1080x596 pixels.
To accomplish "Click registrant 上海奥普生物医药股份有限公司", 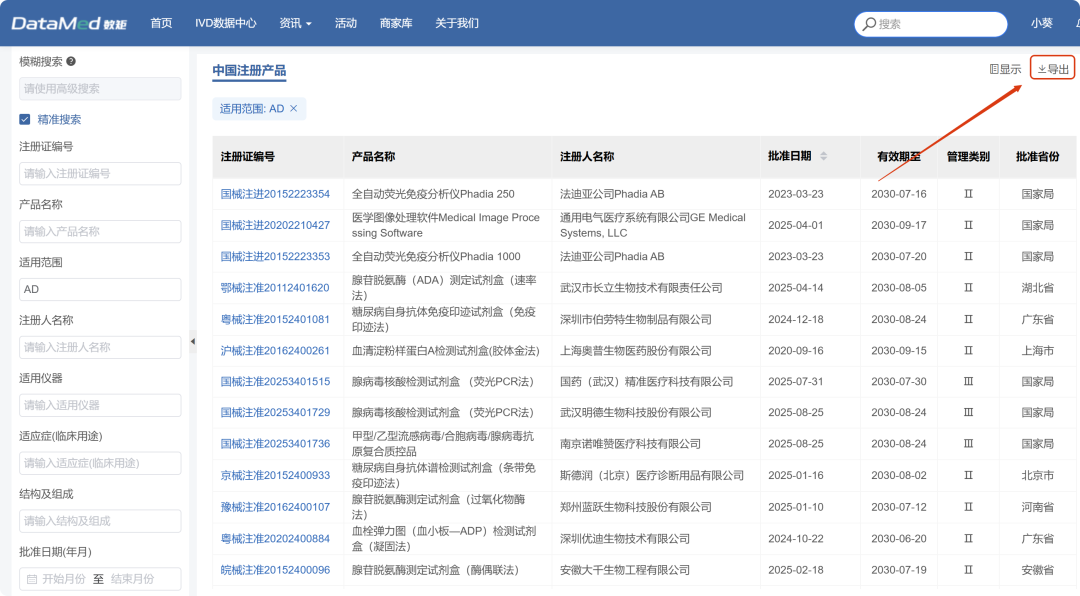I will coord(636,351).
